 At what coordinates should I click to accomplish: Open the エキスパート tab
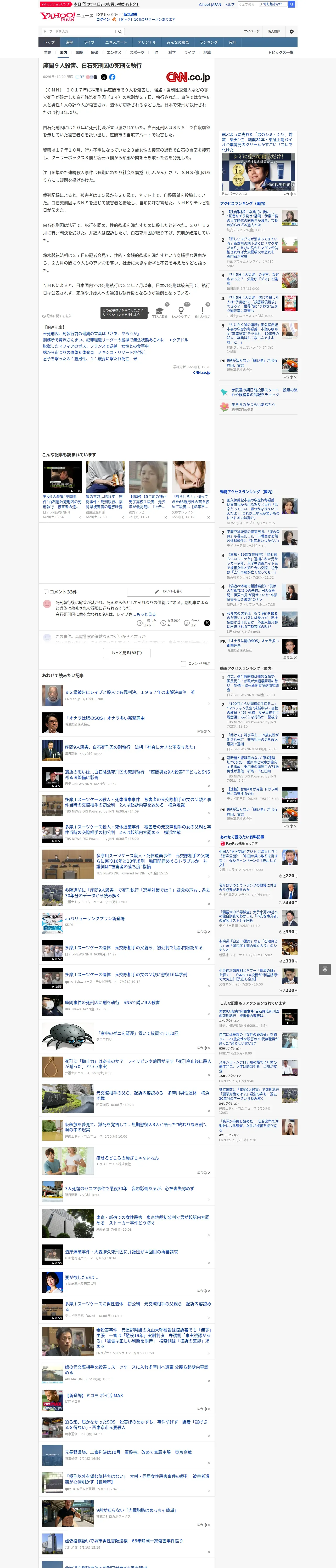tap(116, 43)
